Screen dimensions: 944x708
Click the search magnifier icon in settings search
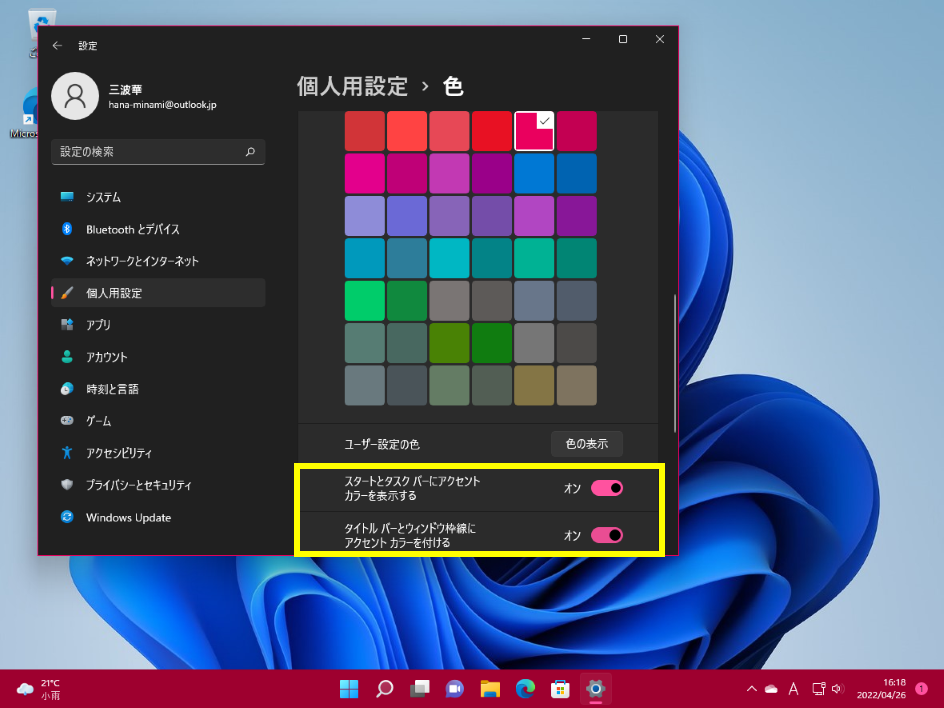[250, 152]
